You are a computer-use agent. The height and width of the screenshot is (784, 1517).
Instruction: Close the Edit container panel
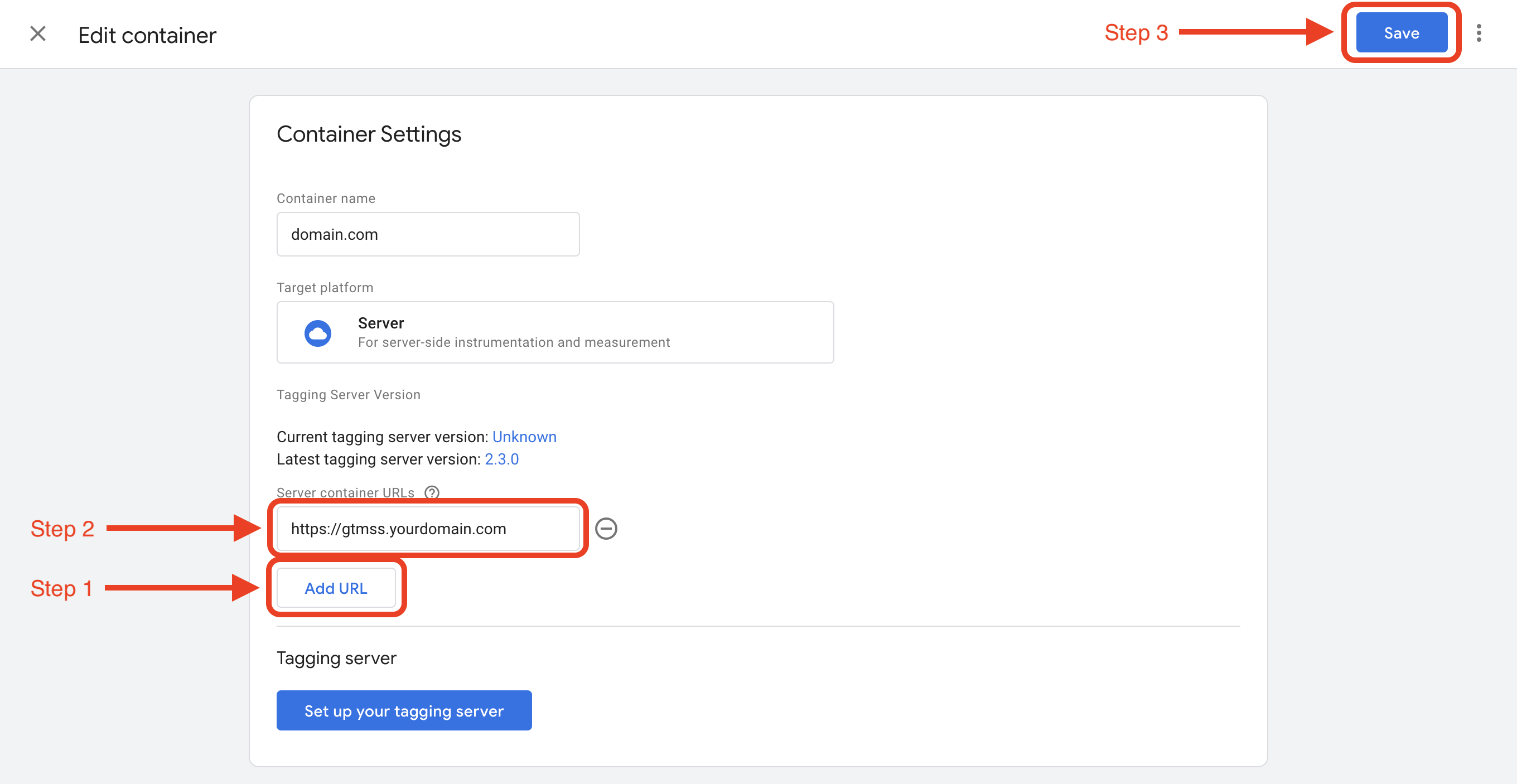tap(38, 34)
